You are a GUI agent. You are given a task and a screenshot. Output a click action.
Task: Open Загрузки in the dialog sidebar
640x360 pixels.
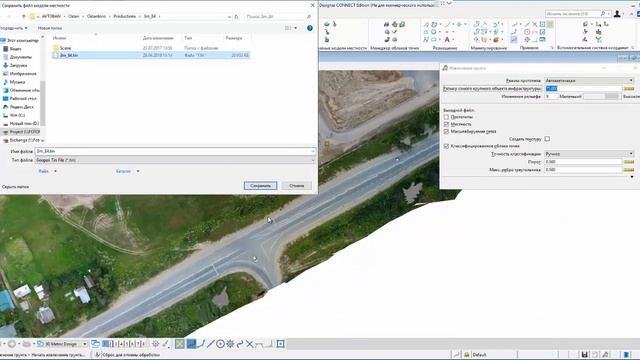(18, 65)
